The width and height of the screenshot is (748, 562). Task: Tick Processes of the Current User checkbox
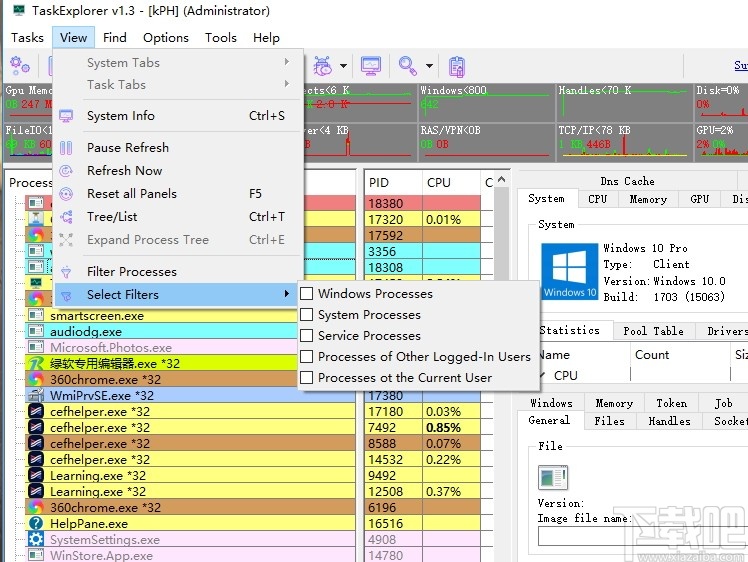[x=308, y=378]
